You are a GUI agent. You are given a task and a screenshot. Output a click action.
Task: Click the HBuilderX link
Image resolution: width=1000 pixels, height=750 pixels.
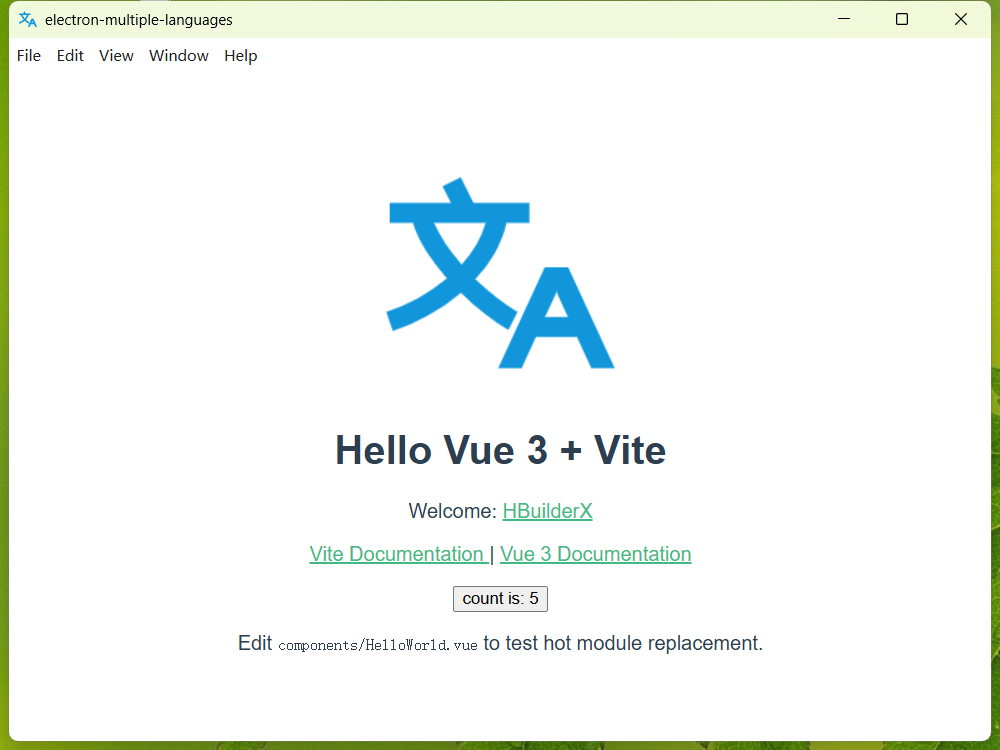tap(547, 511)
